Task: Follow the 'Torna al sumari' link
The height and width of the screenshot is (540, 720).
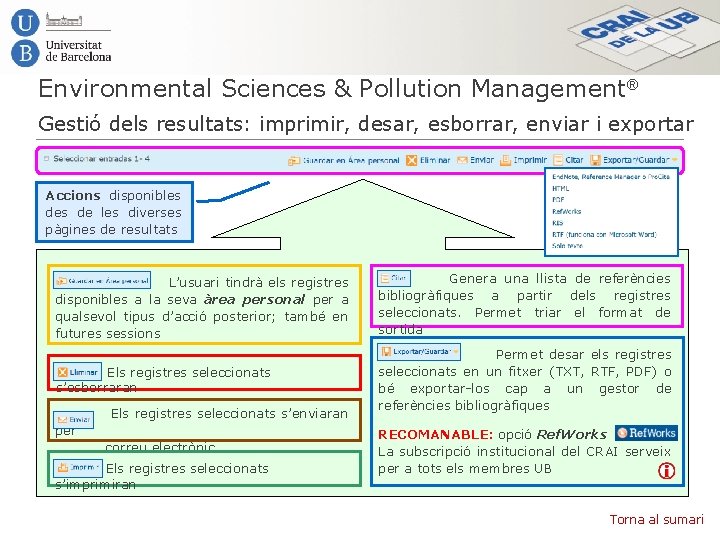Action: point(656,519)
